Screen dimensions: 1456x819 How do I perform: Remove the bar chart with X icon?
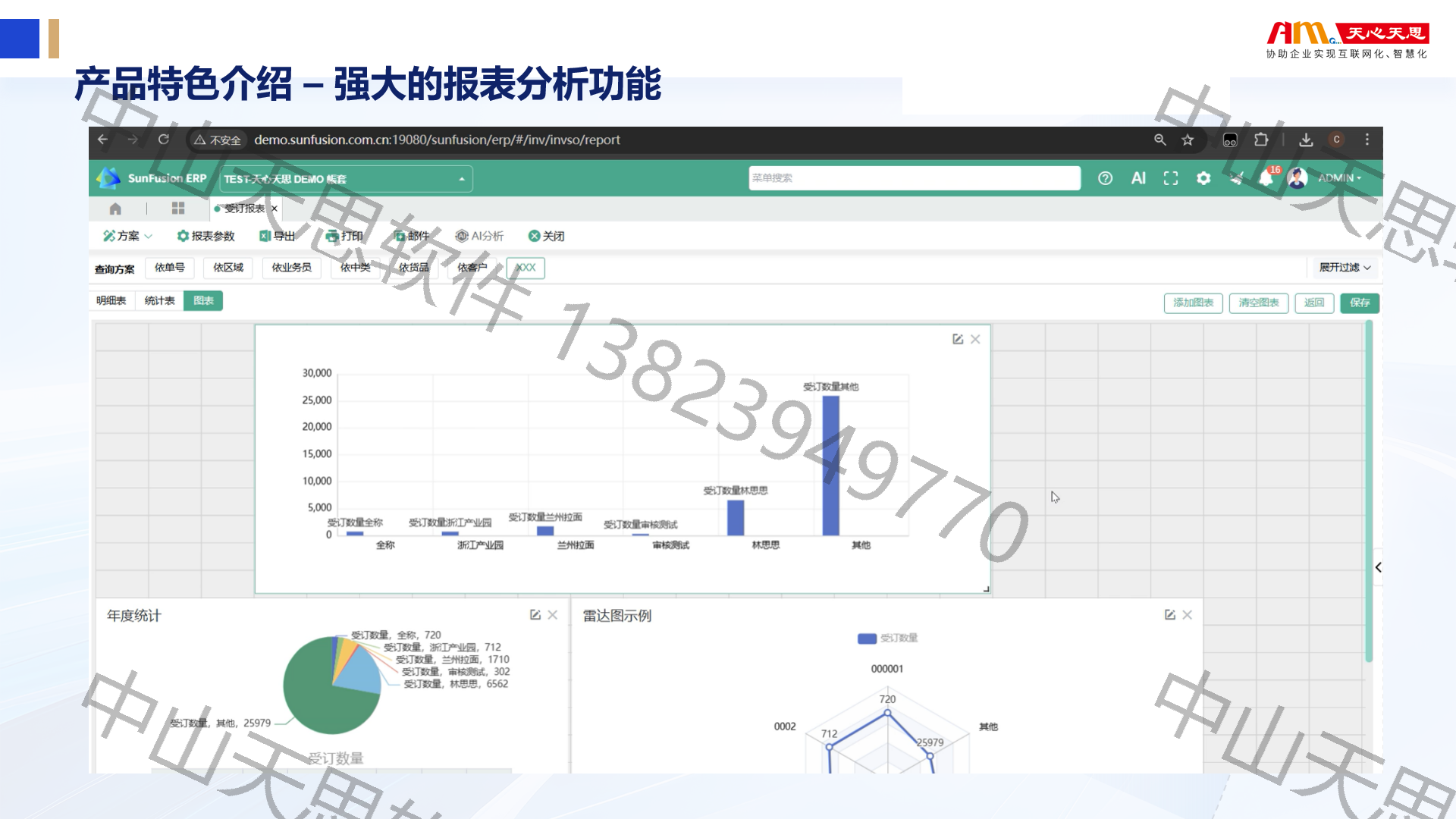click(976, 339)
